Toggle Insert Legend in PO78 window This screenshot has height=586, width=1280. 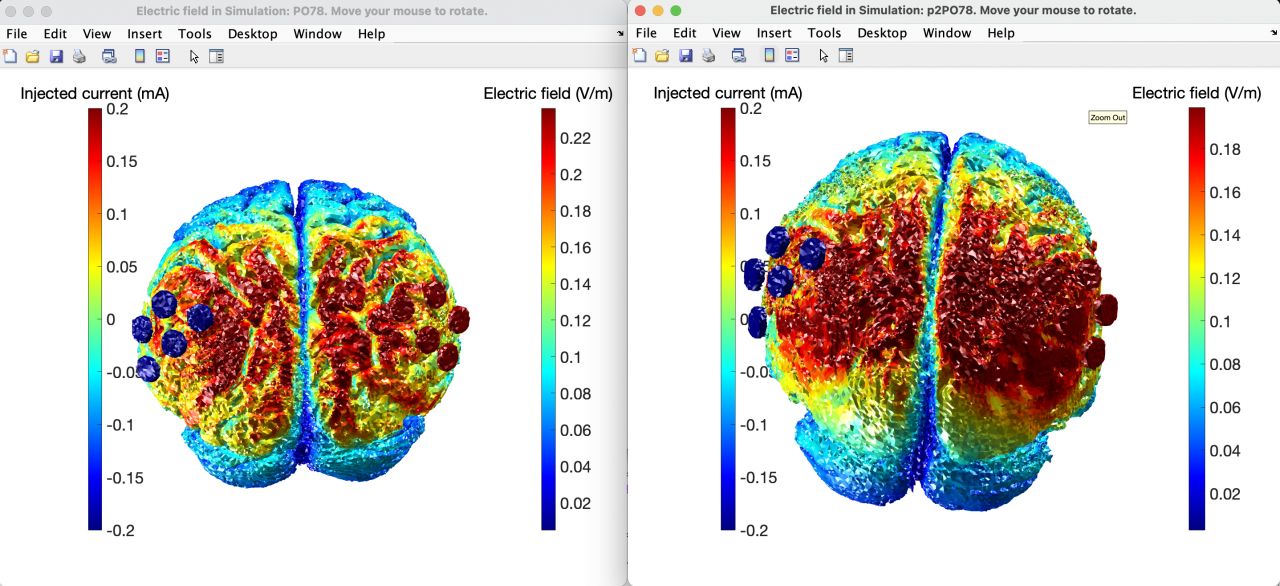163,56
